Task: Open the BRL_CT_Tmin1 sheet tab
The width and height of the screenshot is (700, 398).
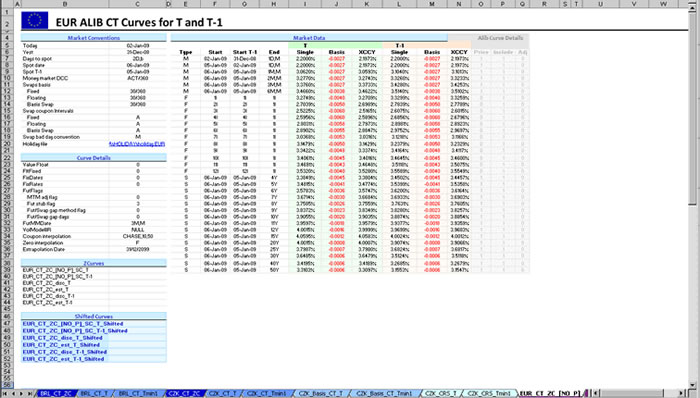Action: click(138, 394)
